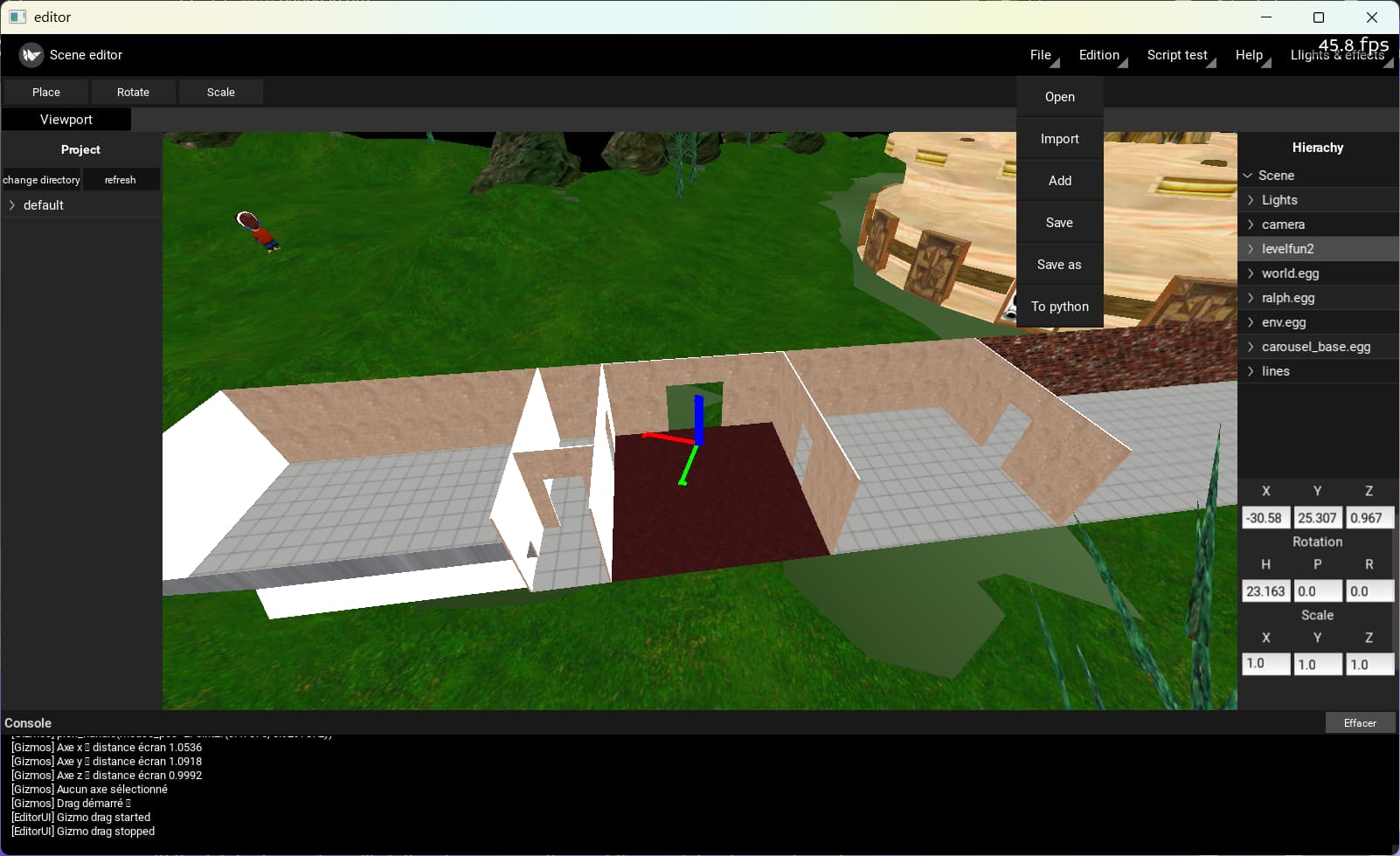This screenshot has height=856, width=1400.
Task: Expand carousel_base.egg in hierarchy
Action: 1251,347
